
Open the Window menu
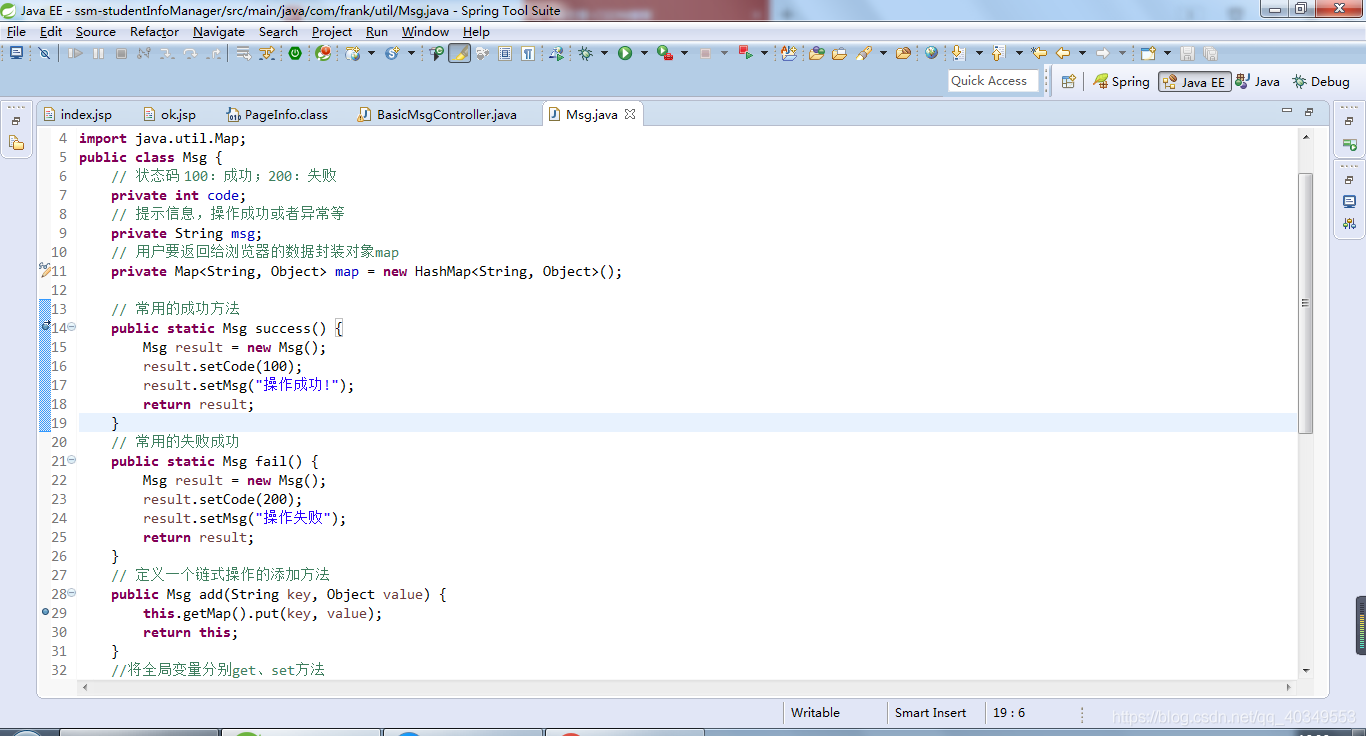click(x=425, y=31)
